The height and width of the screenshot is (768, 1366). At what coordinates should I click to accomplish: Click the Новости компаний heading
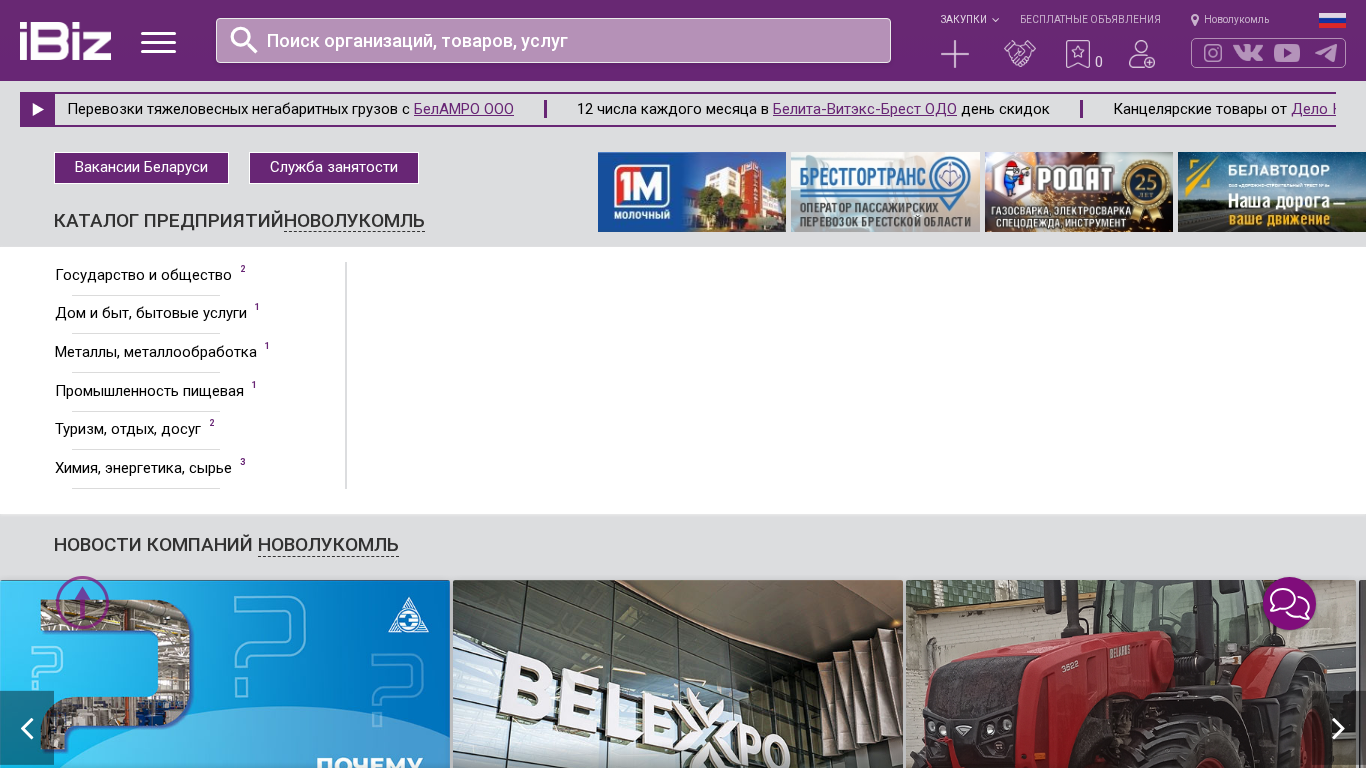point(153,545)
